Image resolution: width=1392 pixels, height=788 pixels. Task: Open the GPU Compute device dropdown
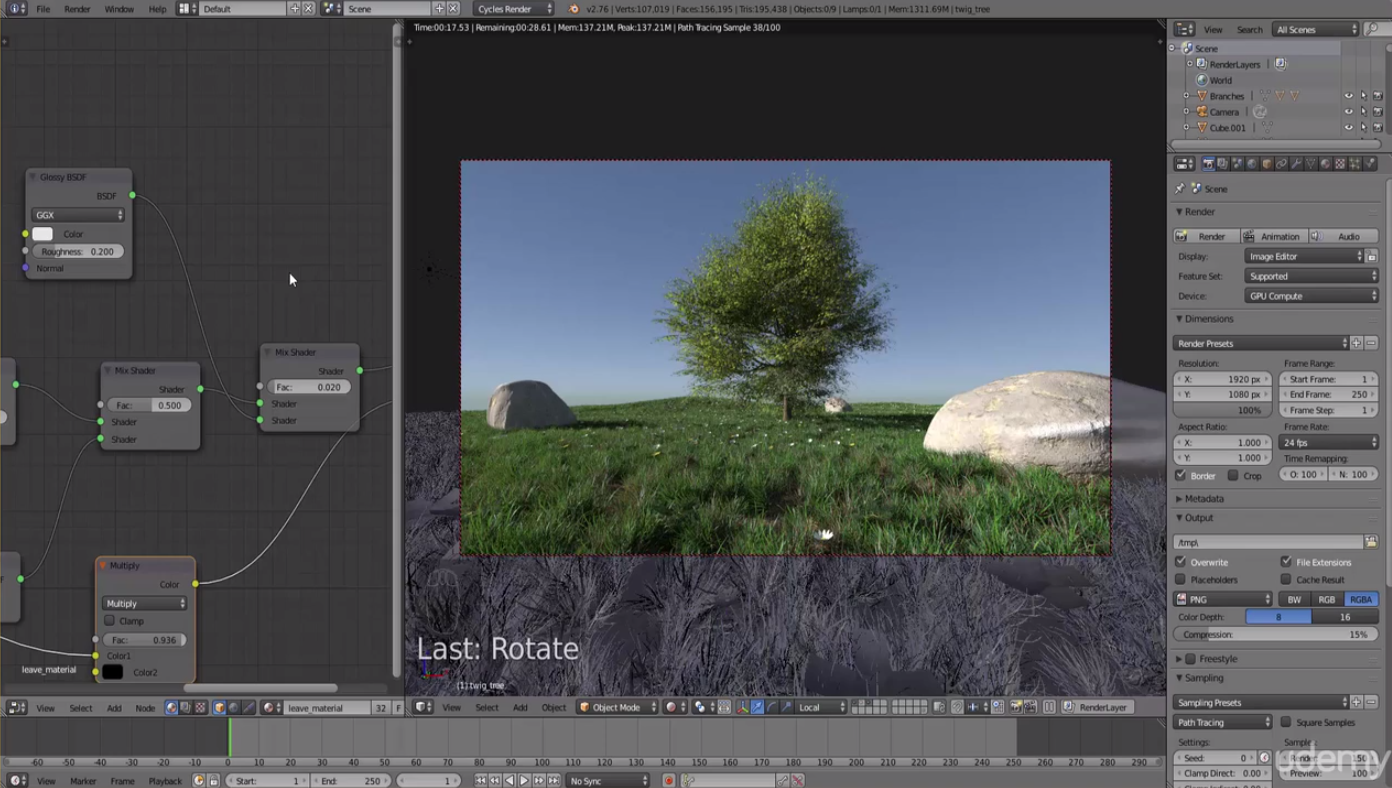pyautogui.click(x=1311, y=295)
